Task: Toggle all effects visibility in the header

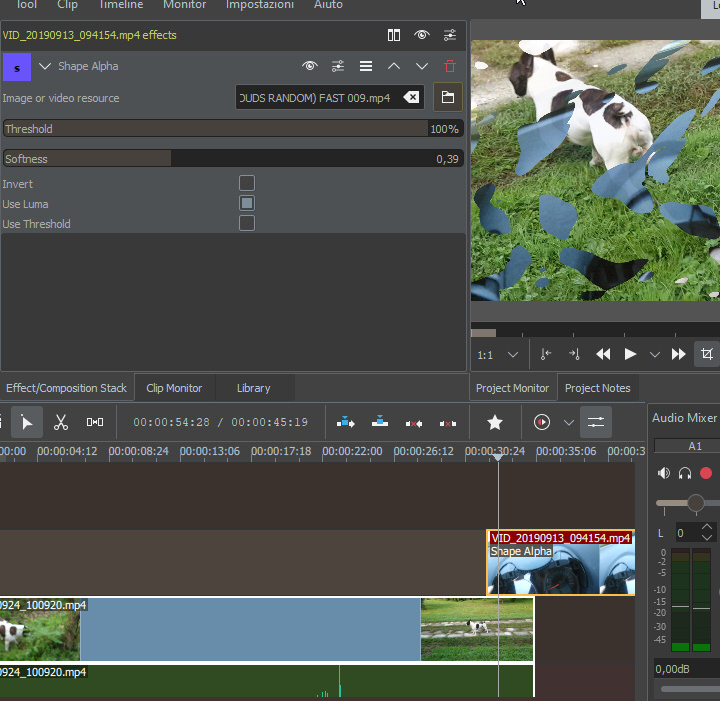Action: 422,35
